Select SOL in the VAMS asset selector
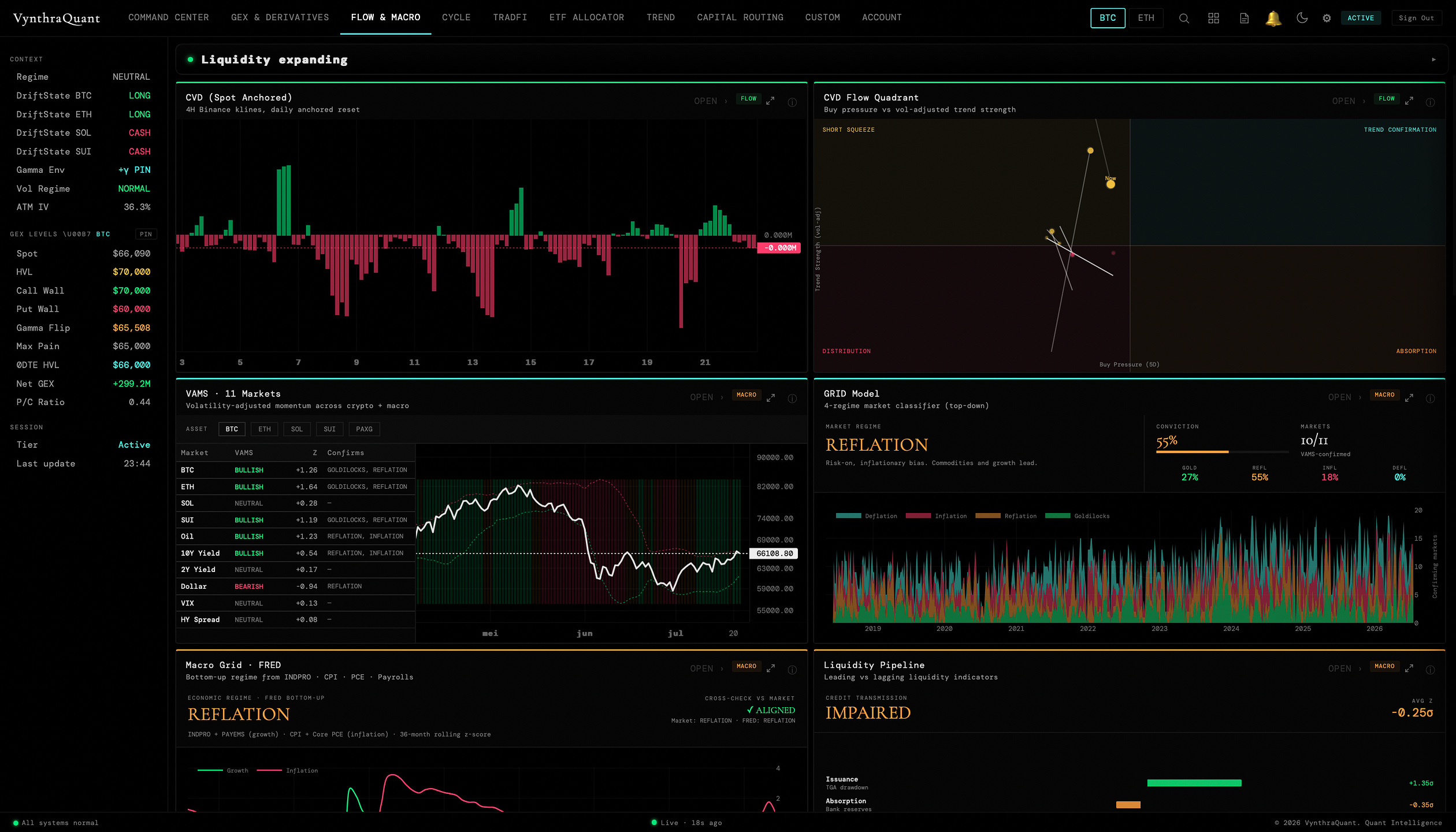 click(297, 429)
